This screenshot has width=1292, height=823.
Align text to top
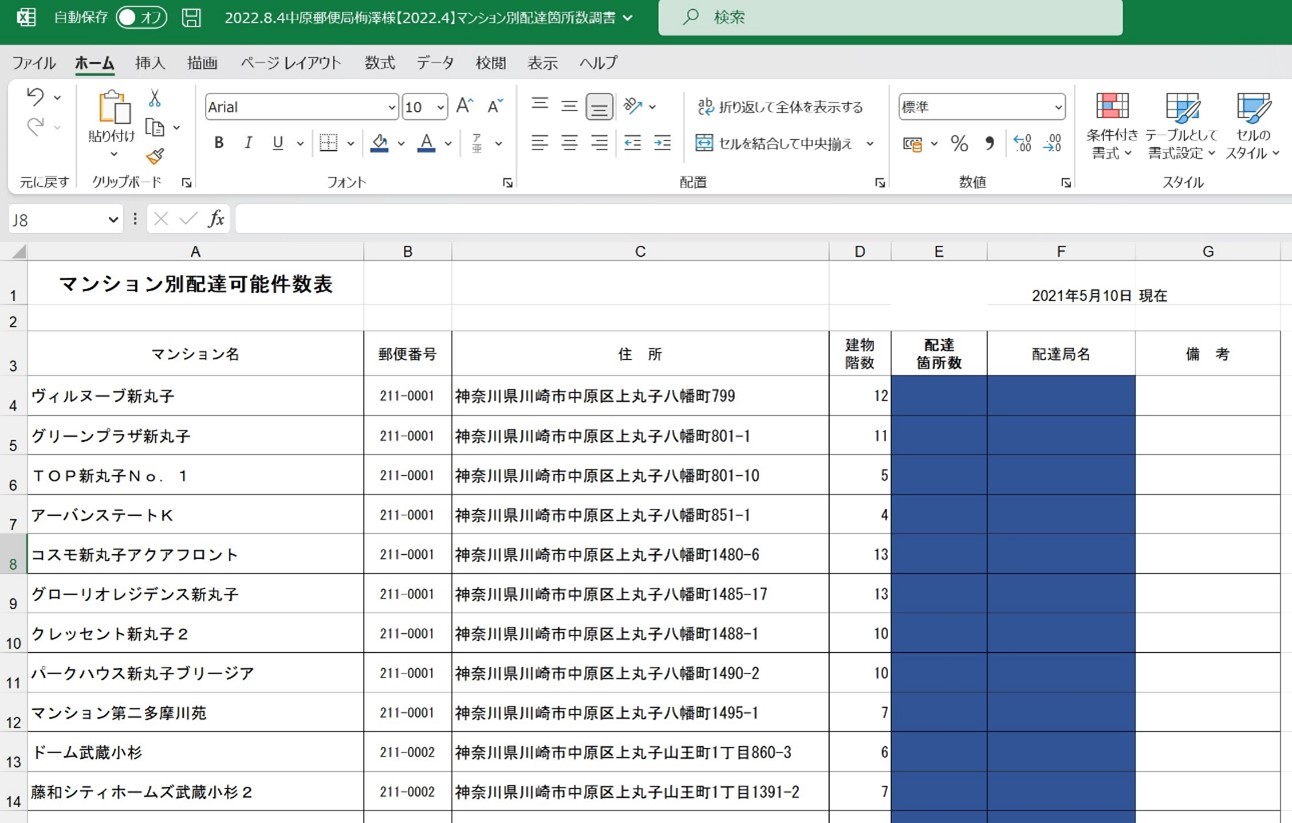point(540,106)
